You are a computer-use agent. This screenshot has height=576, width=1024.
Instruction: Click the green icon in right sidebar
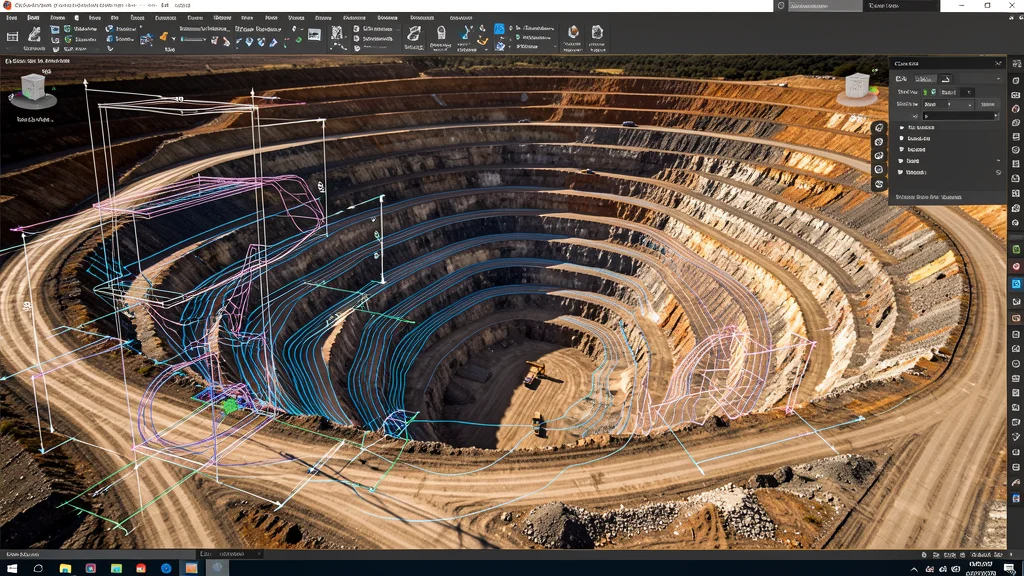(1016, 249)
